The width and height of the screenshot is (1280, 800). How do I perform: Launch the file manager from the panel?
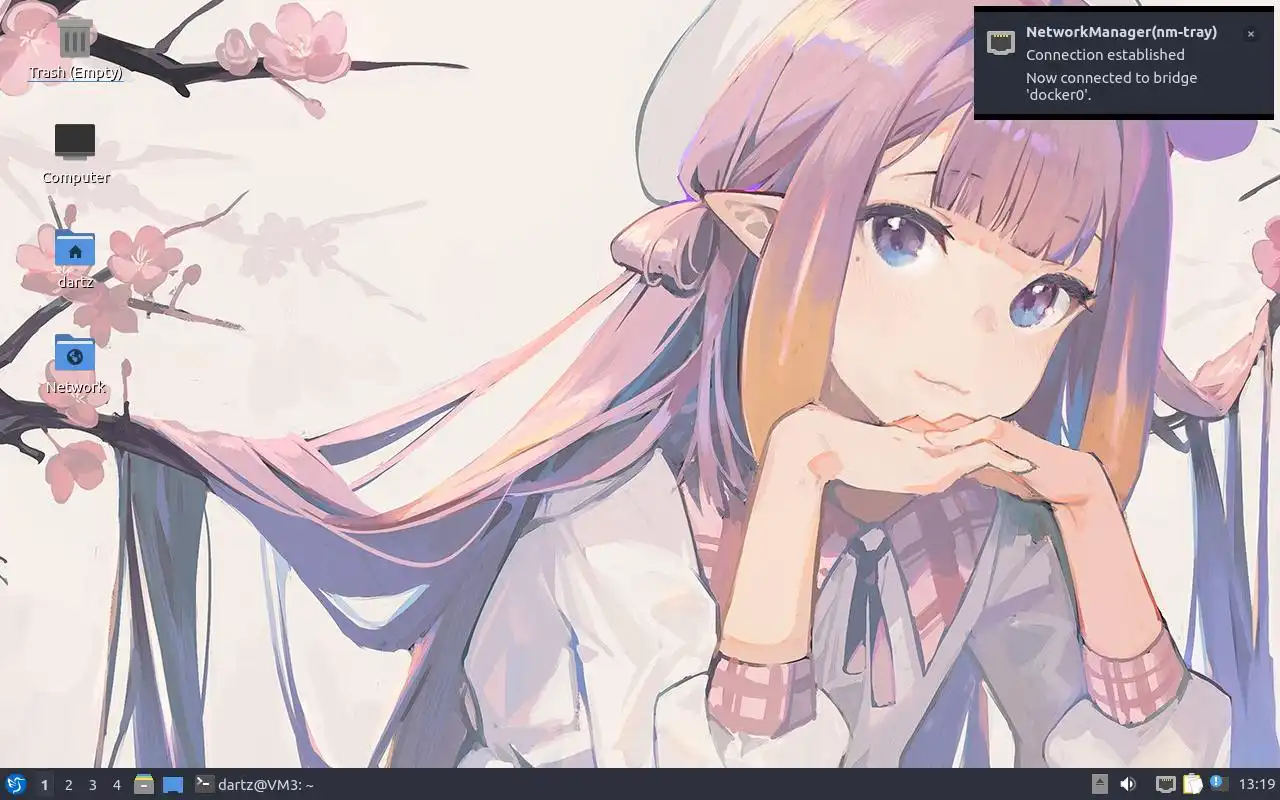pos(144,785)
